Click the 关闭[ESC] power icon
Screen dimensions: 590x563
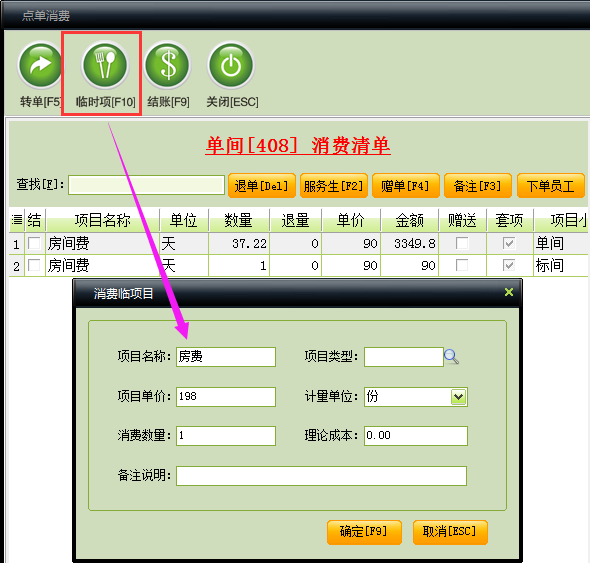[x=231, y=65]
